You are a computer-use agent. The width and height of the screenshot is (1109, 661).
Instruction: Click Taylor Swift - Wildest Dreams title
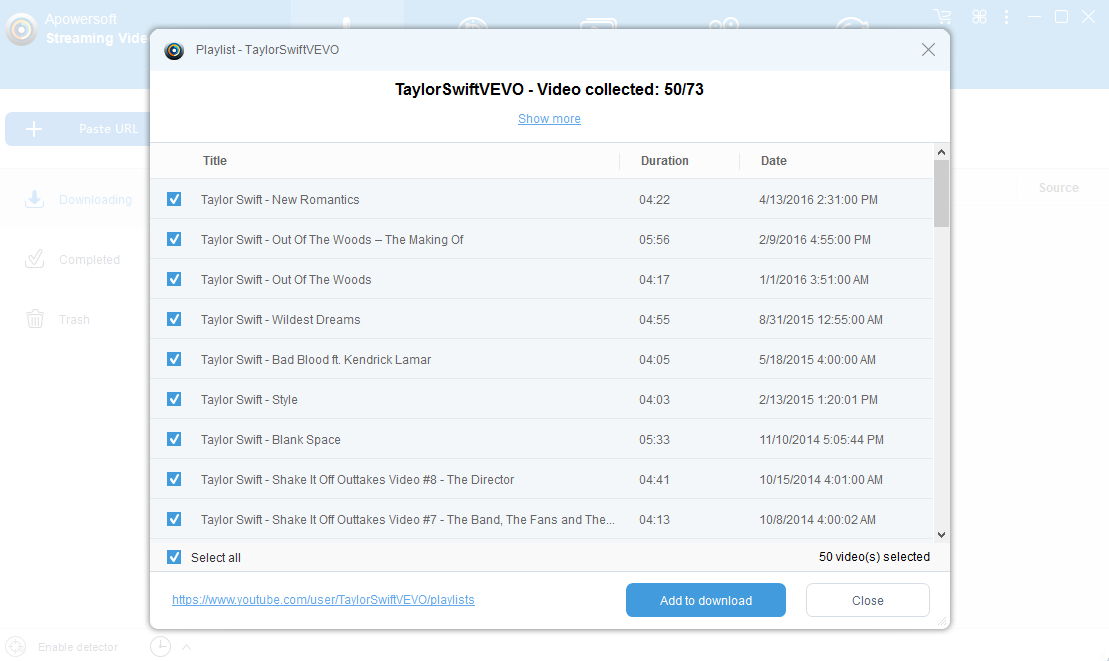(x=280, y=320)
